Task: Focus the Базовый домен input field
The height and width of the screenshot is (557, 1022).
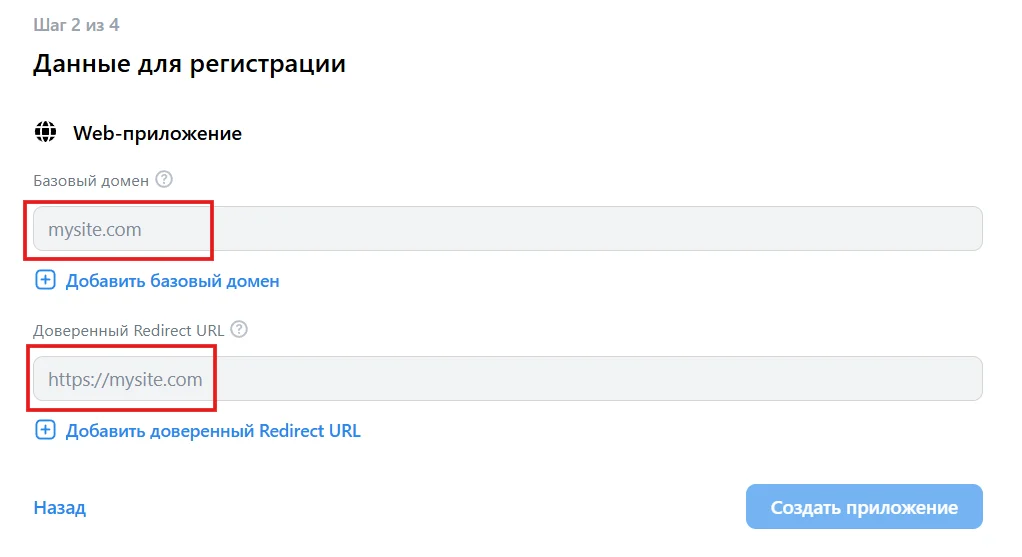Action: [x=507, y=229]
